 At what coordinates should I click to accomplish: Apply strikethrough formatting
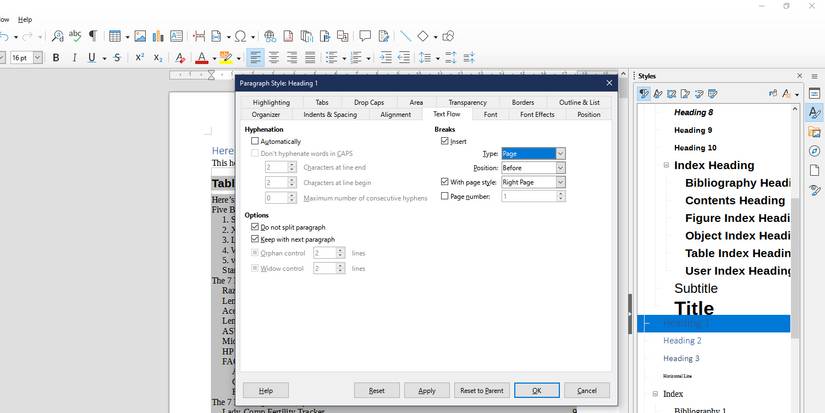(117, 58)
